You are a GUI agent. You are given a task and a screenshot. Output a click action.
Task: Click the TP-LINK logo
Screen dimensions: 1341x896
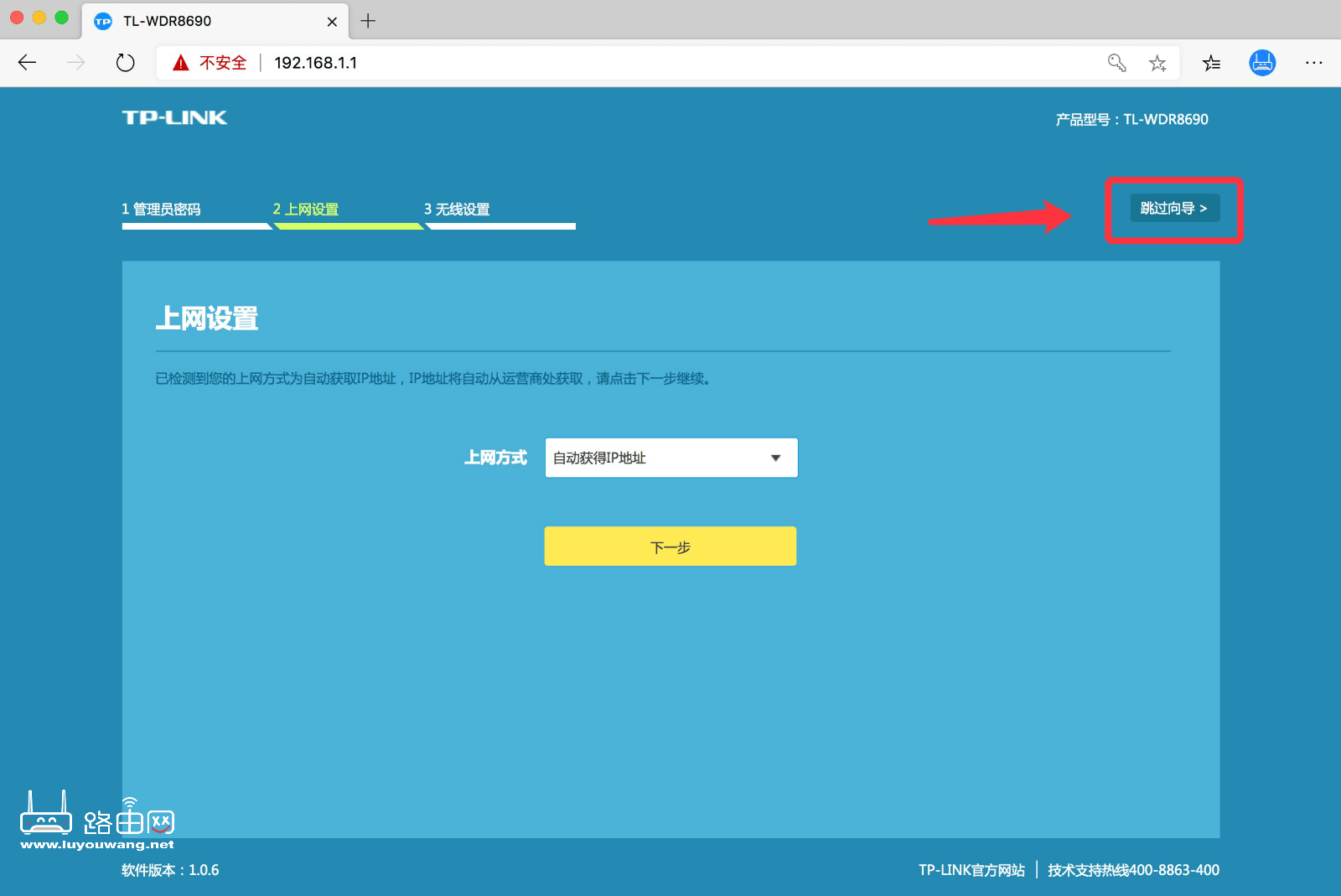[x=174, y=118]
